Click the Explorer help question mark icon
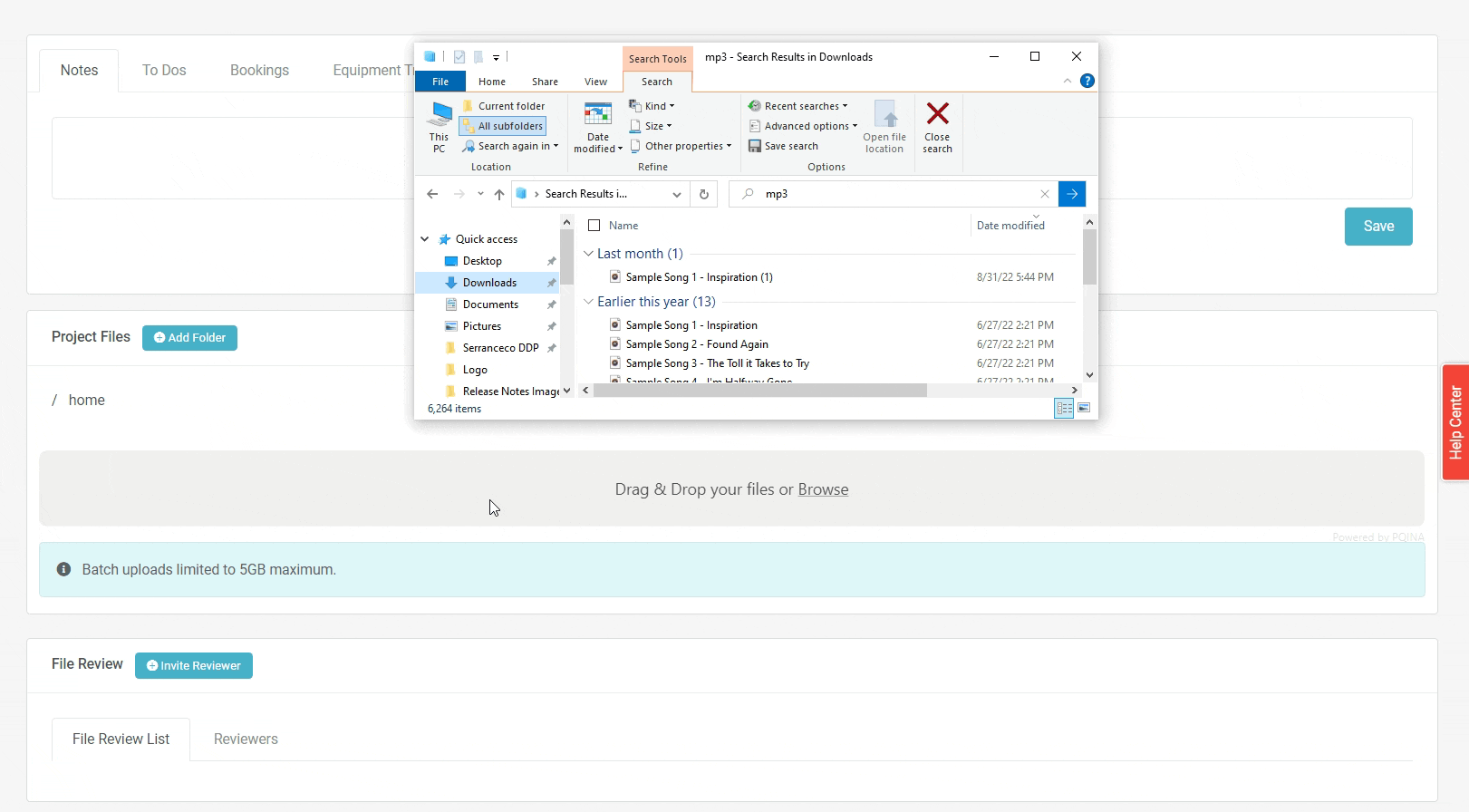The height and width of the screenshot is (812, 1469). [x=1087, y=81]
